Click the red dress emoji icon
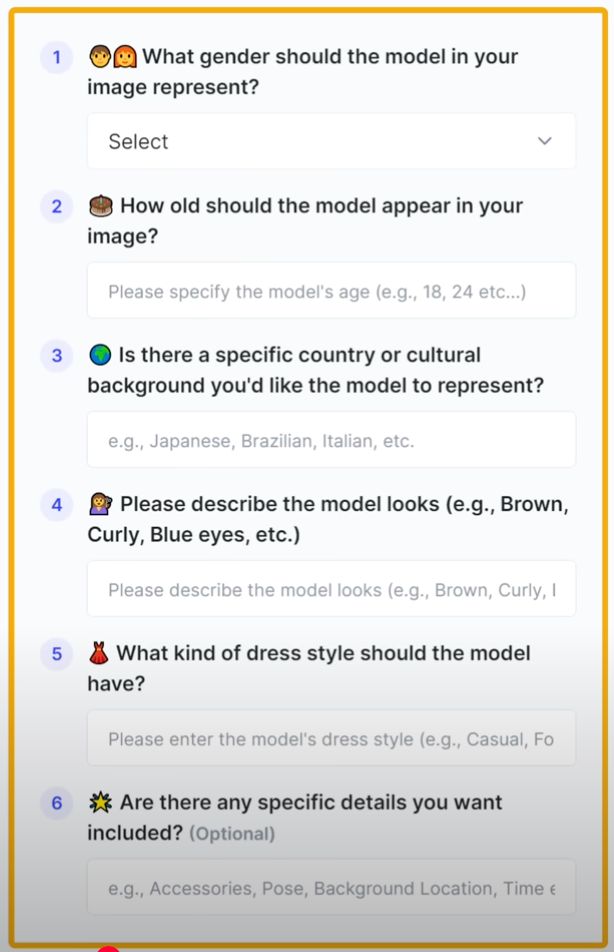This screenshot has width=614, height=952. click(x=99, y=653)
